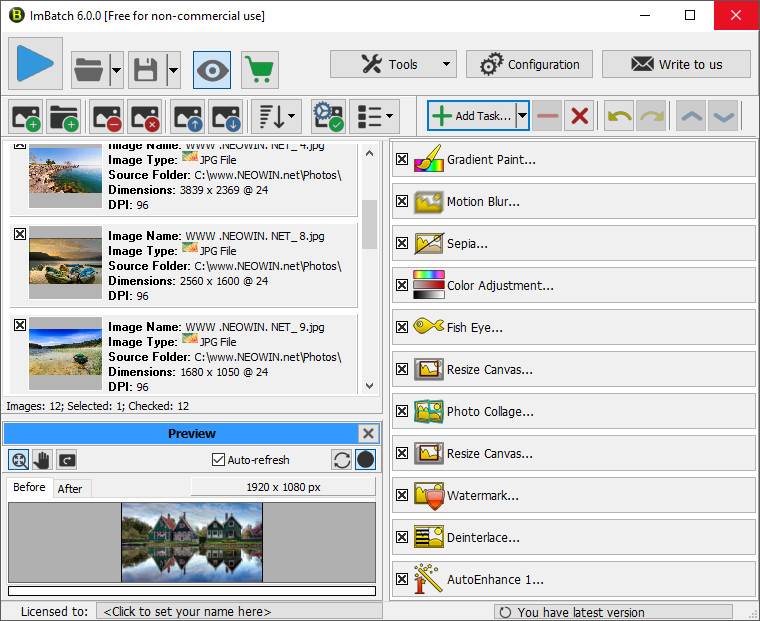Undo the last task change
This screenshot has width=760, height=621.
tap(619, 116)
